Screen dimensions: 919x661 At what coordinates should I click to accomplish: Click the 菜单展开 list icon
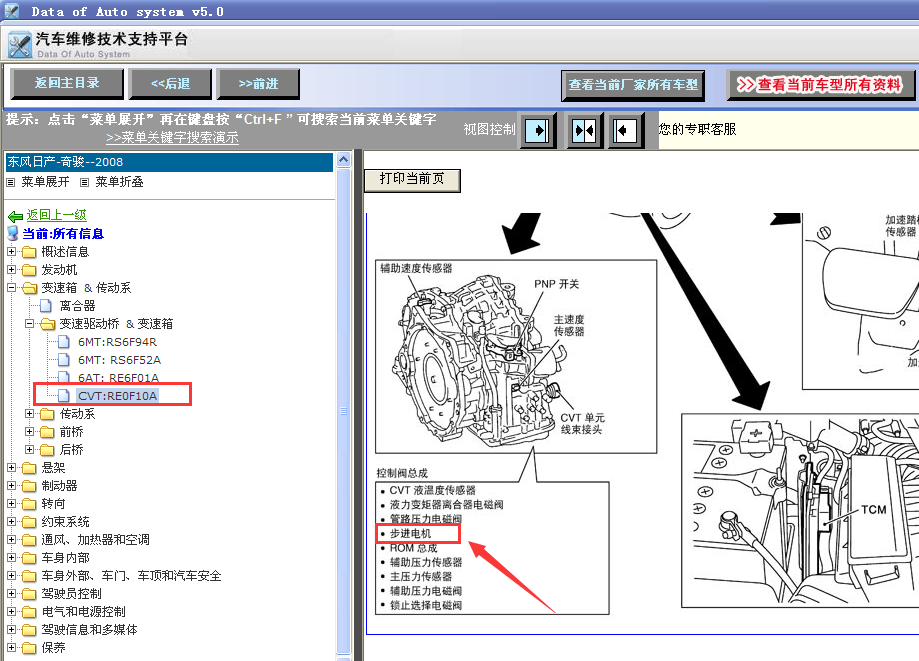click(x=11, y=182)
